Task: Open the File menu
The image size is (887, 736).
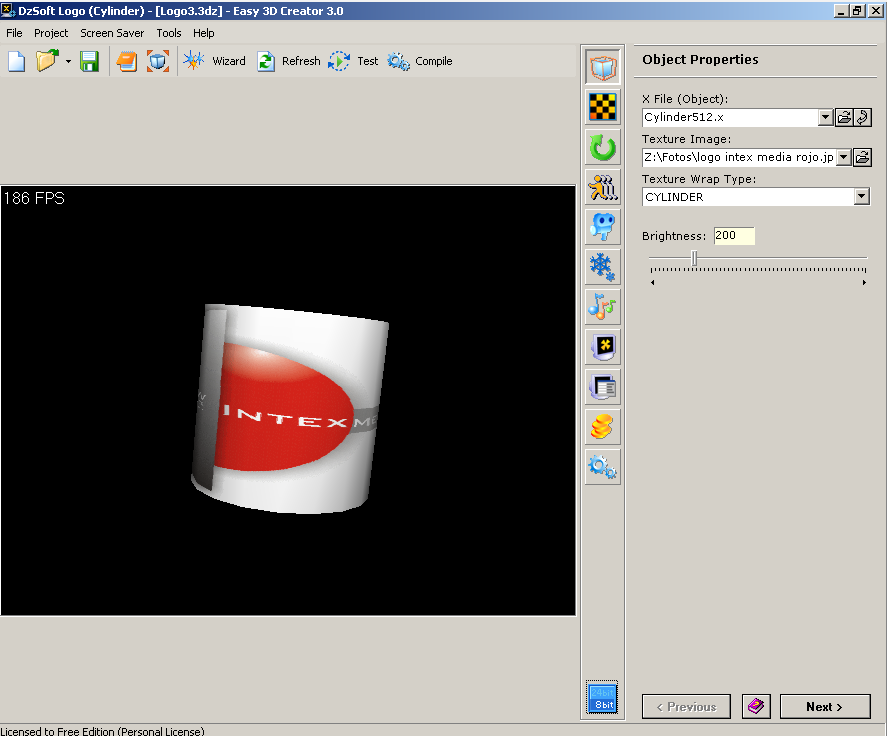Action: click(x=14, y=33)
